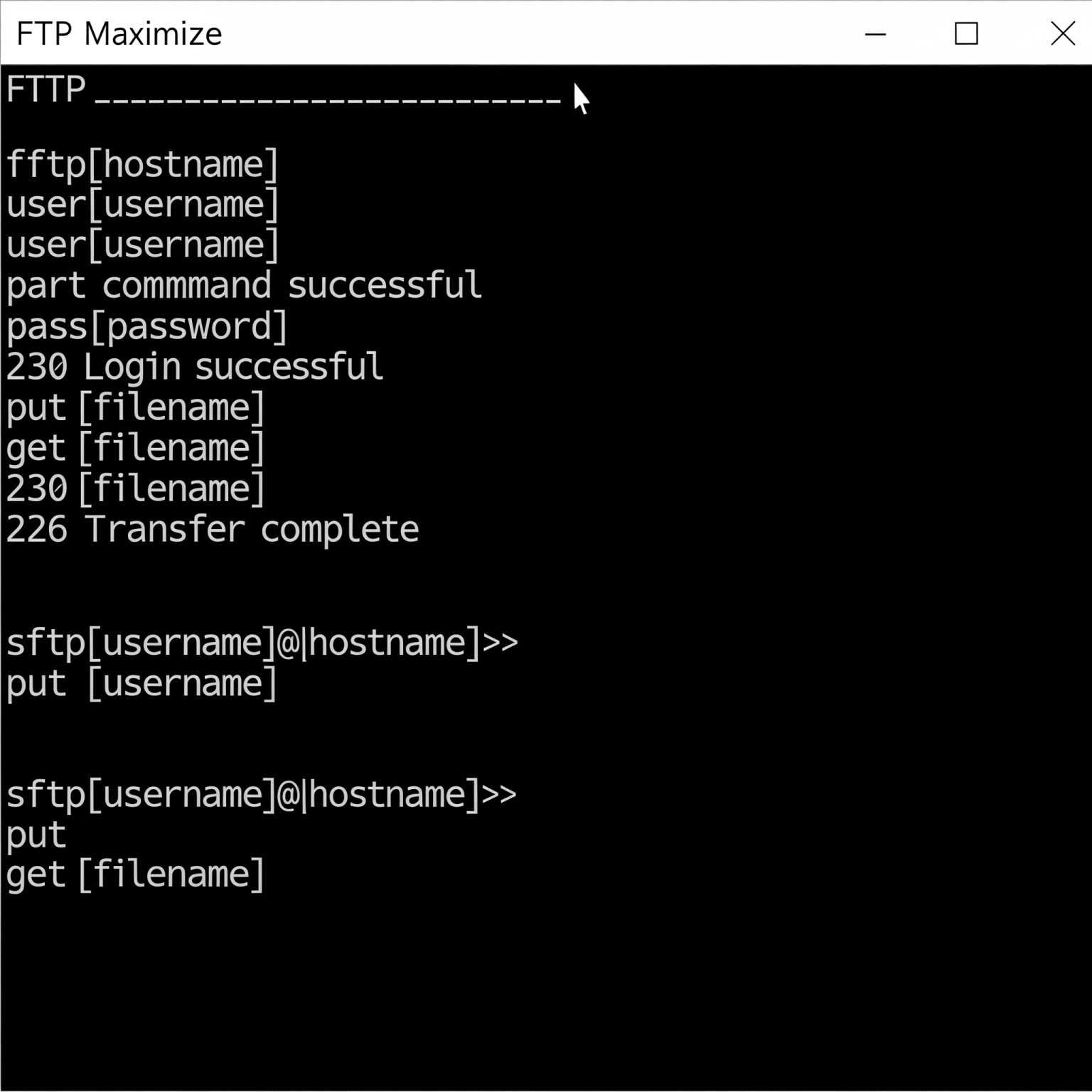
Task: Click the 226 Transfer complete message
Action: pos(212,528)
